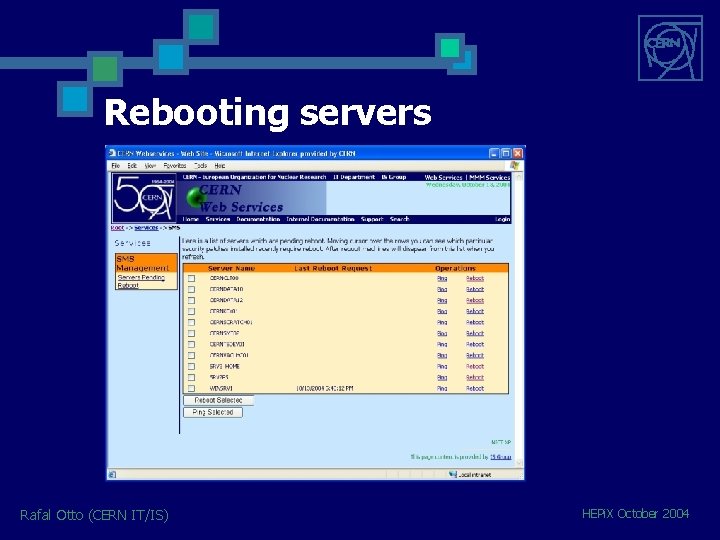Screen dimensions: 720x540
Task: Open the Favorites menu
Action: [175, 166]
